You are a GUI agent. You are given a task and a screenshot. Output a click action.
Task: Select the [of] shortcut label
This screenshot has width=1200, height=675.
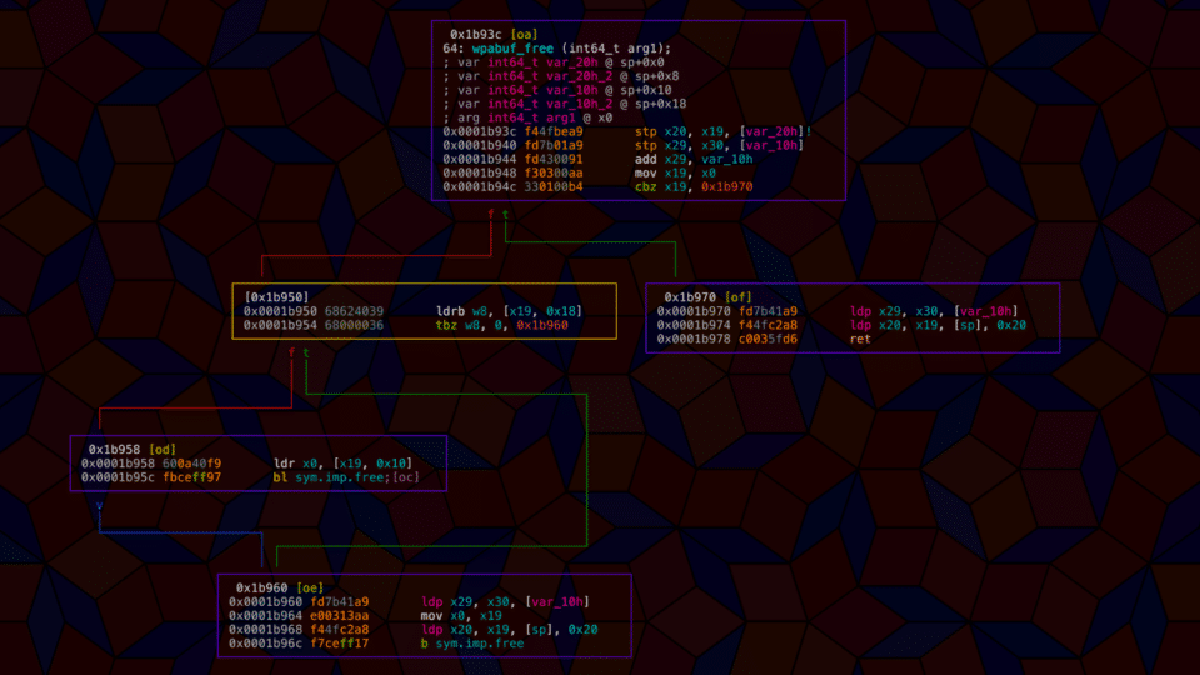tap(738, 297)
